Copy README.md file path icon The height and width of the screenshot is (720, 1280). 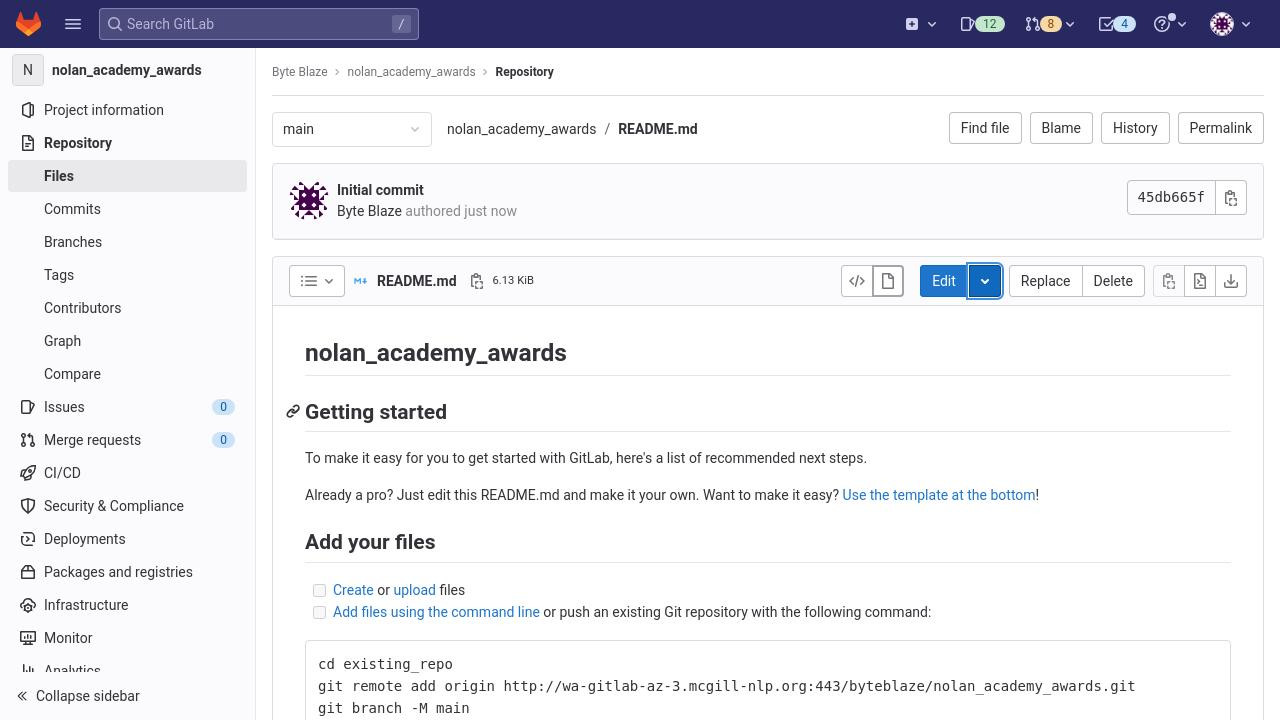477,281
